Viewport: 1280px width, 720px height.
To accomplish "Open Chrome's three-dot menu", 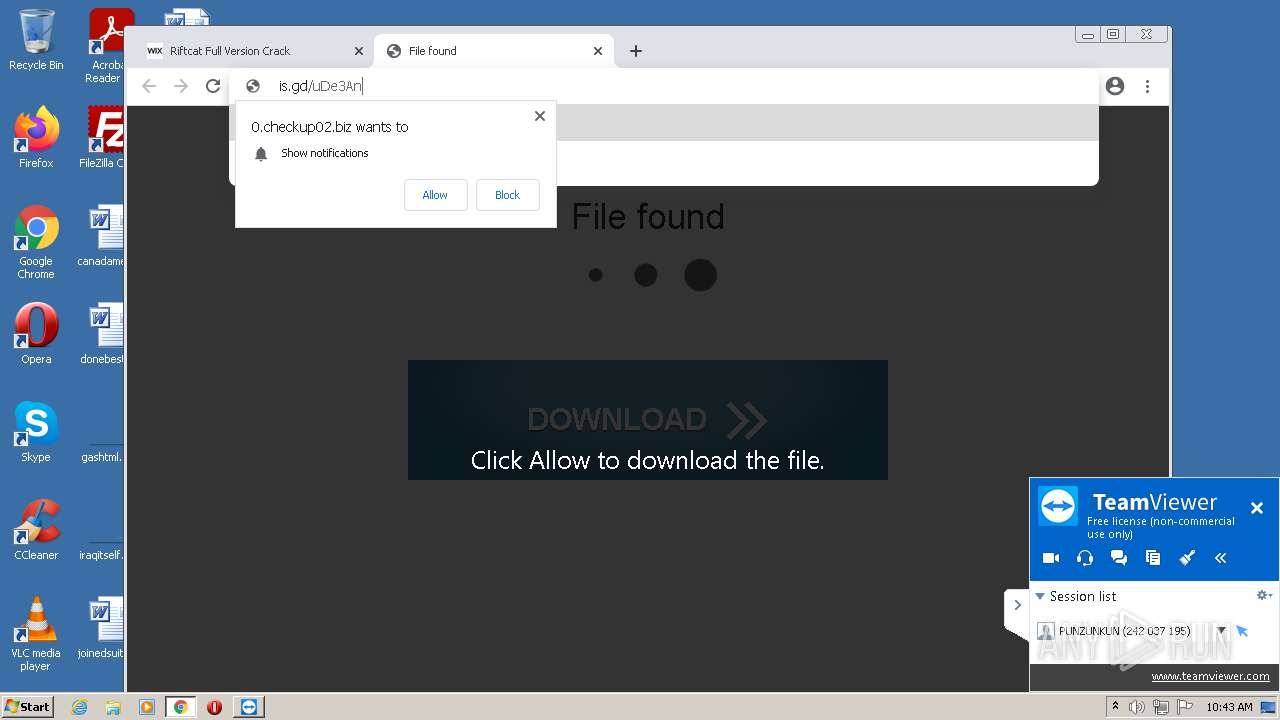I will click(x=1147, y=86).
